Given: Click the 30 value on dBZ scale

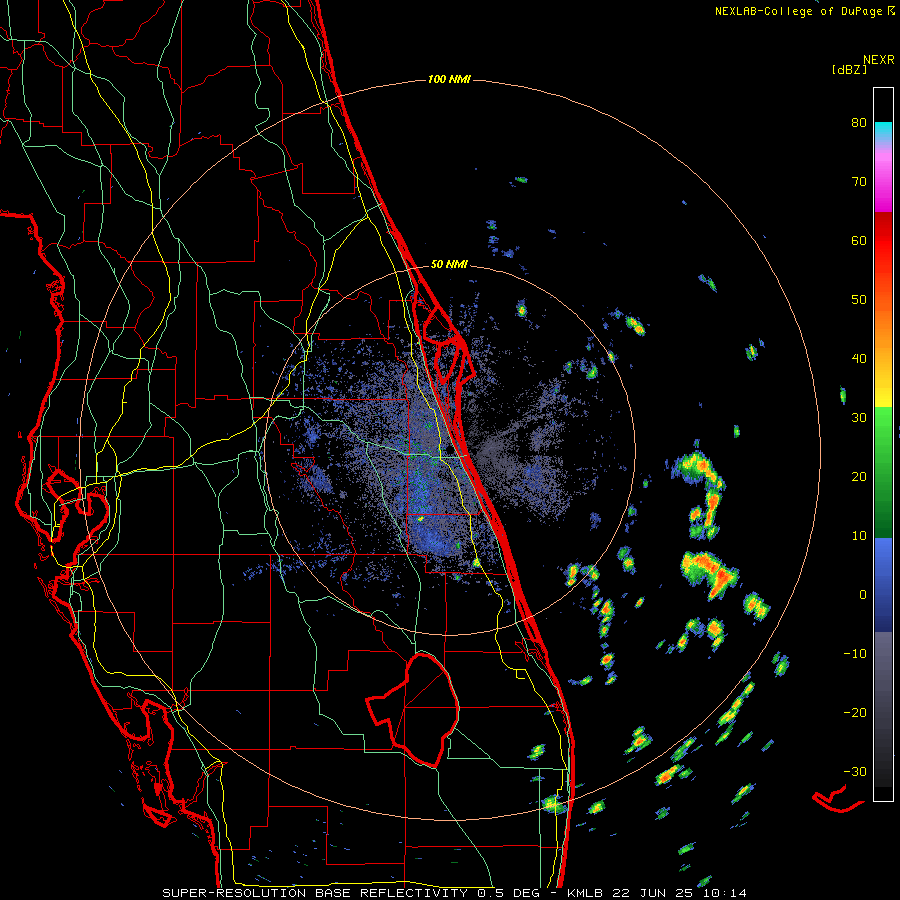Looking at the screenshot, I should [x=859, y=418].
